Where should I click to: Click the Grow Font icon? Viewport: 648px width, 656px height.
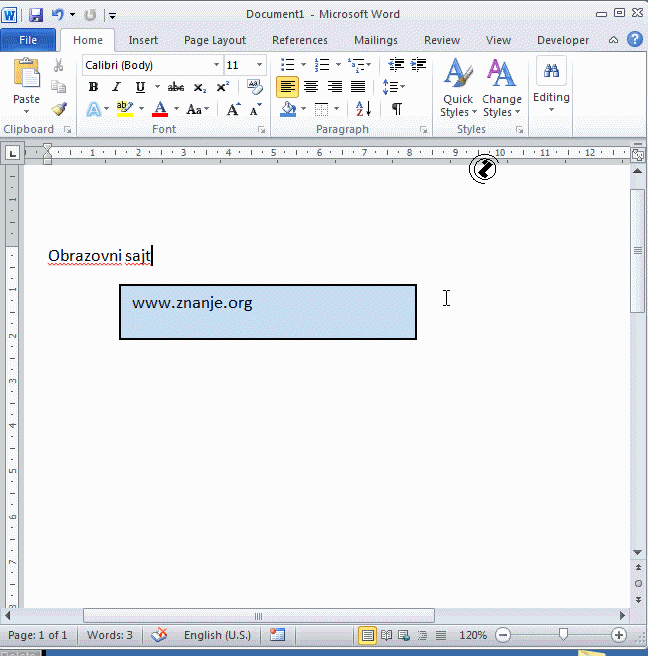pos(232,109)
